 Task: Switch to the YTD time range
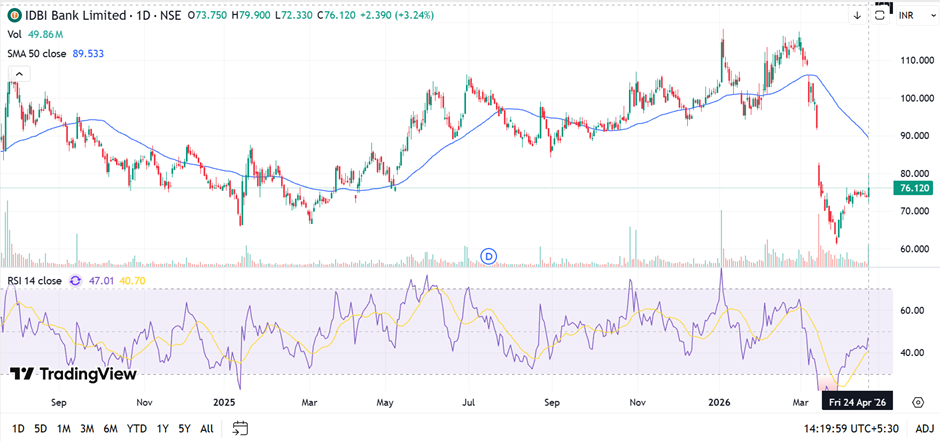(x=137, y=428)
